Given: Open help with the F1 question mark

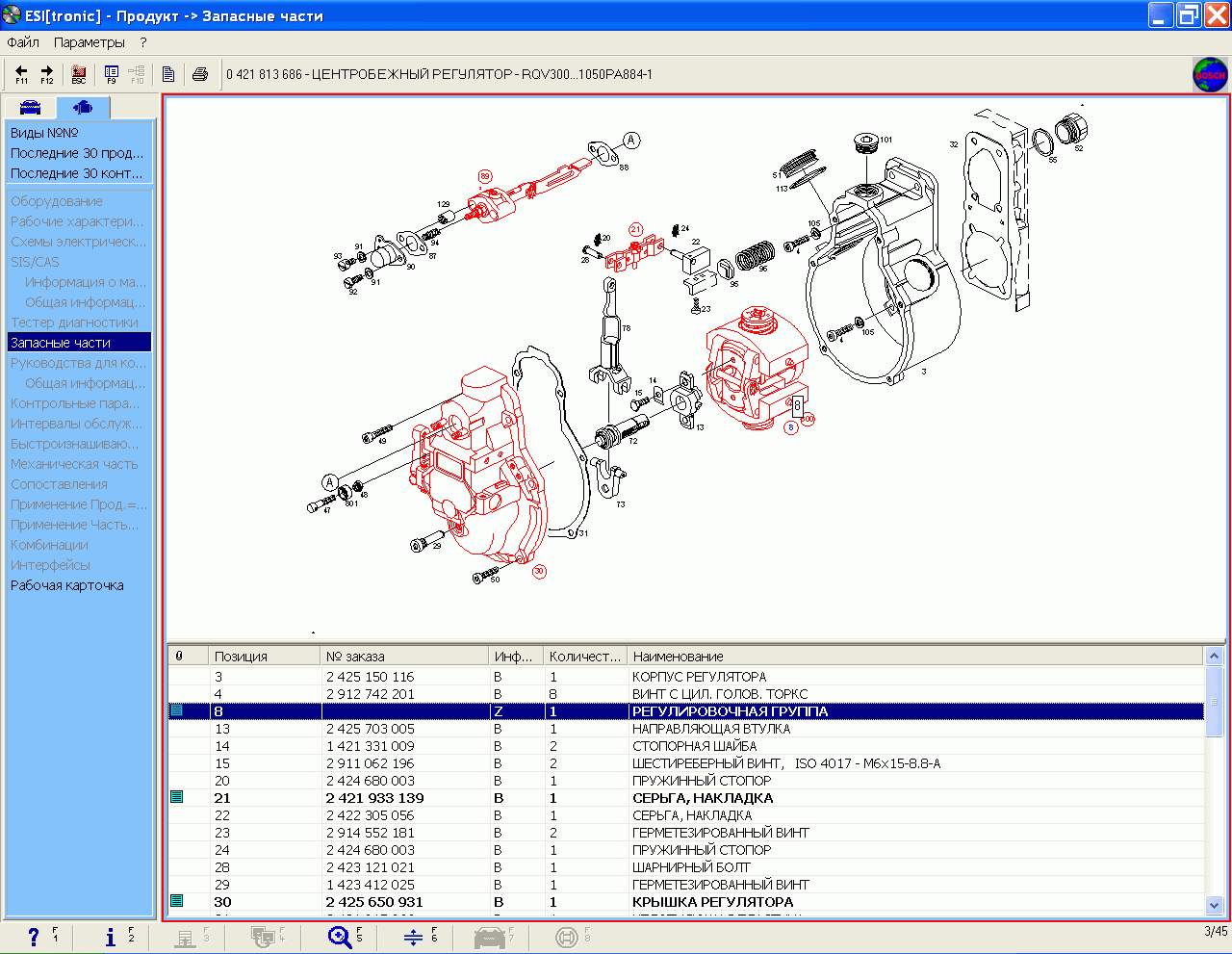Looking at the screenshot, I should [35, 937].
